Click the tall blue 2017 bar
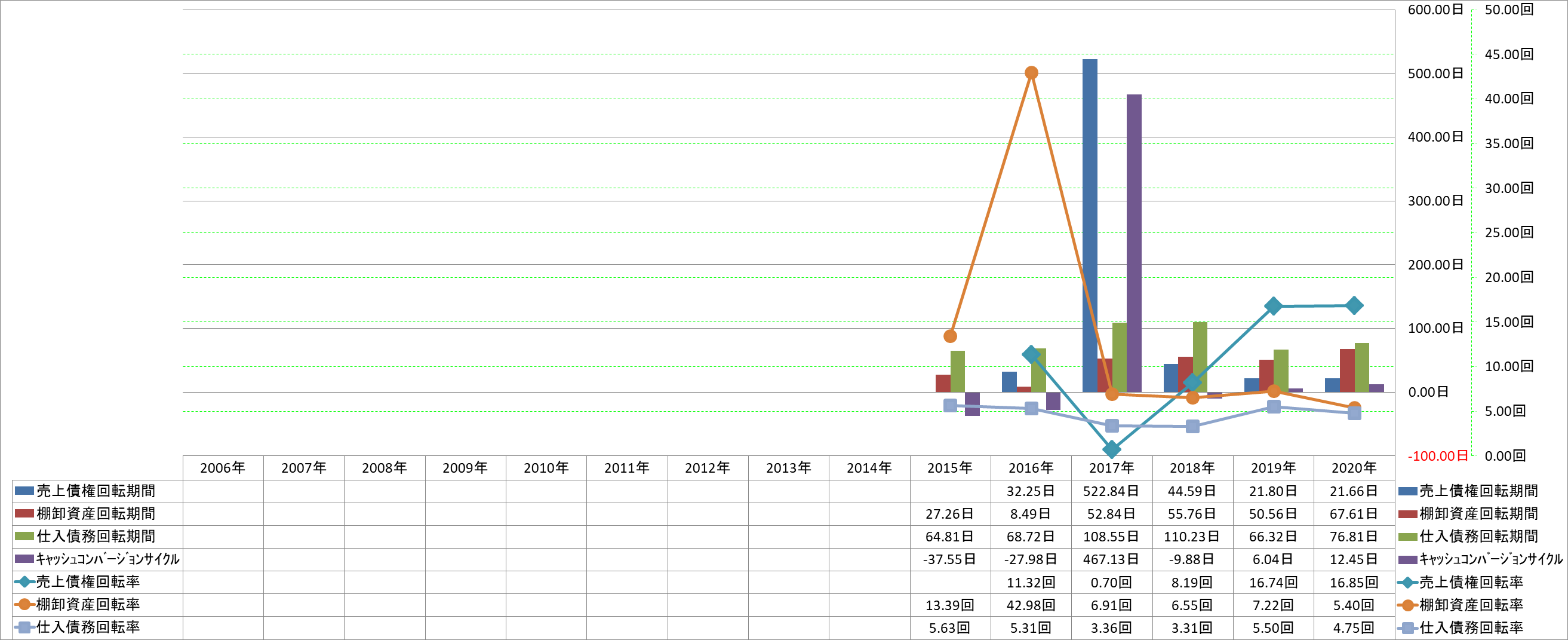Screen dimensions: 1568x640 pyautogui.click(x=1090, y=225)
